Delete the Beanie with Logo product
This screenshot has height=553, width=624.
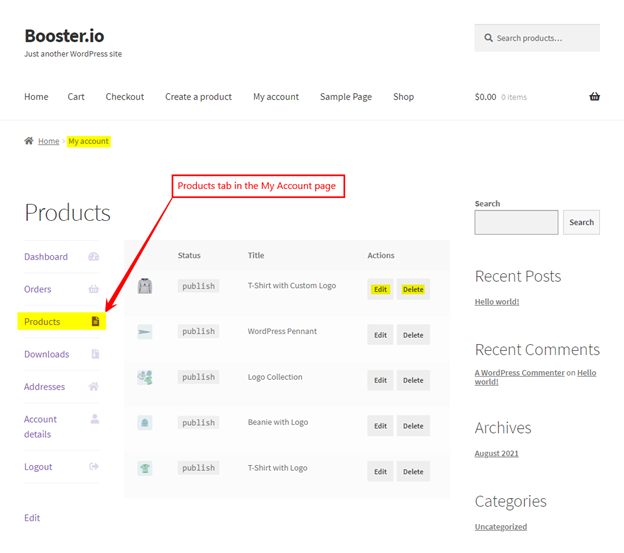tap(413, 426)
